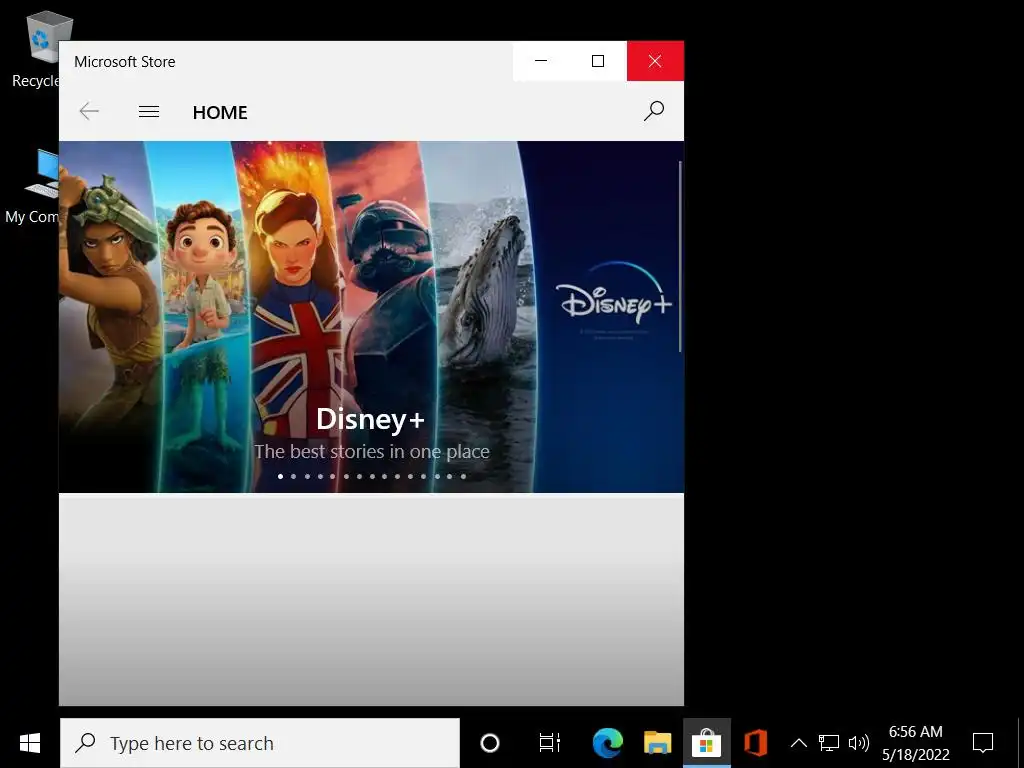Click the taskbar search box

pyautogui.click(x=260, y=743)
